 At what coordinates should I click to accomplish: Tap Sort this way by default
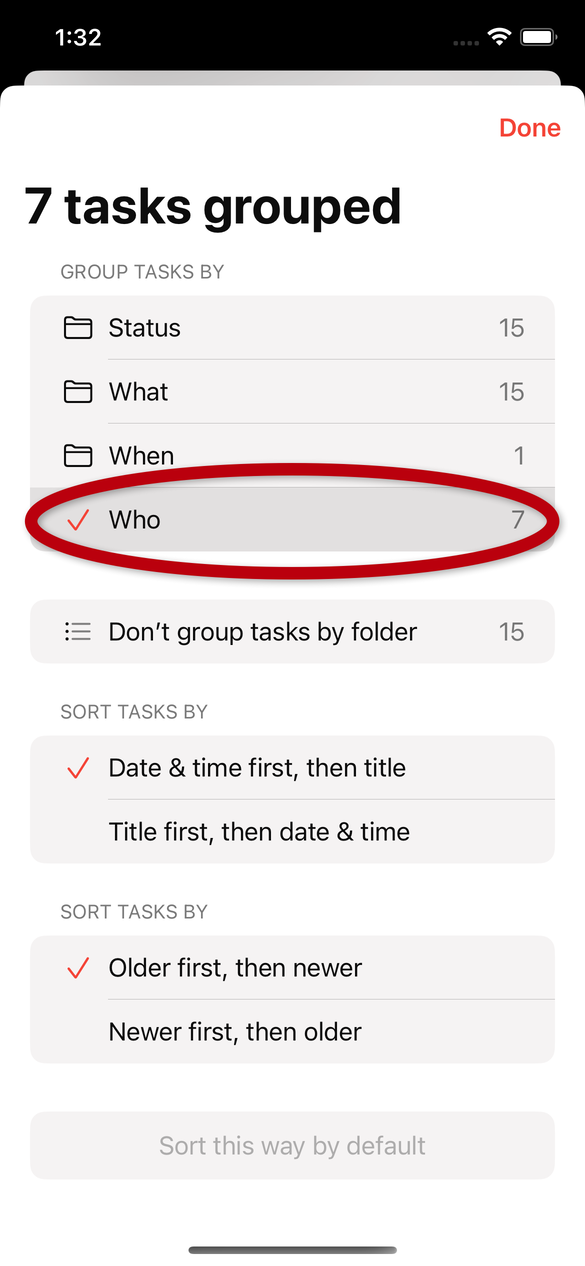[292, 1146]
